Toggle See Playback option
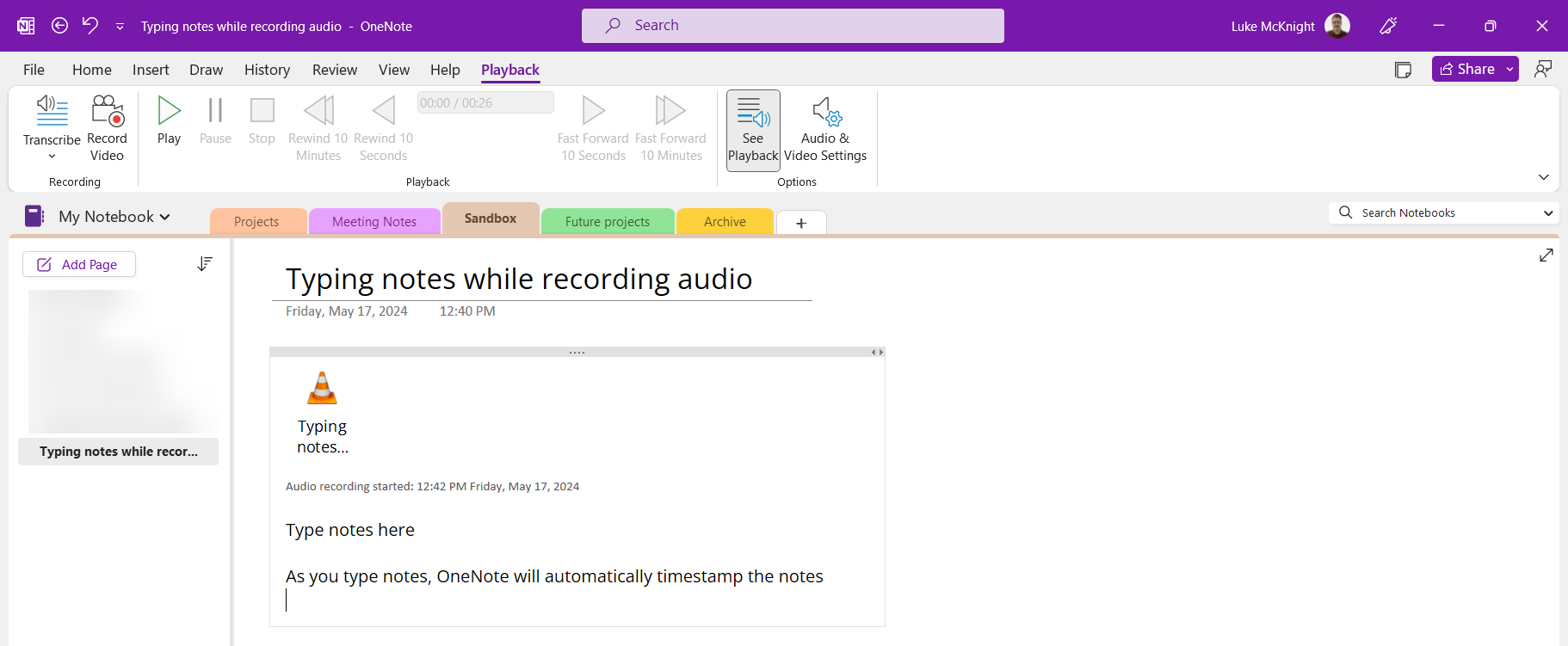 pos(753,130)
